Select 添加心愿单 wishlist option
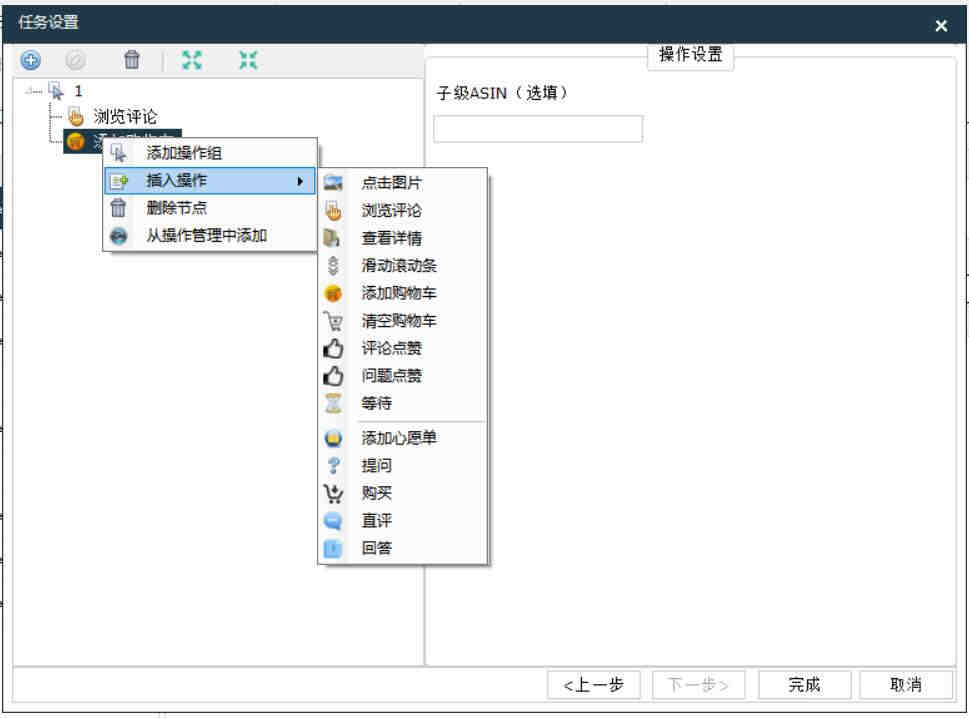The height and width of the screenshot is (718, 969). [398, 438]
